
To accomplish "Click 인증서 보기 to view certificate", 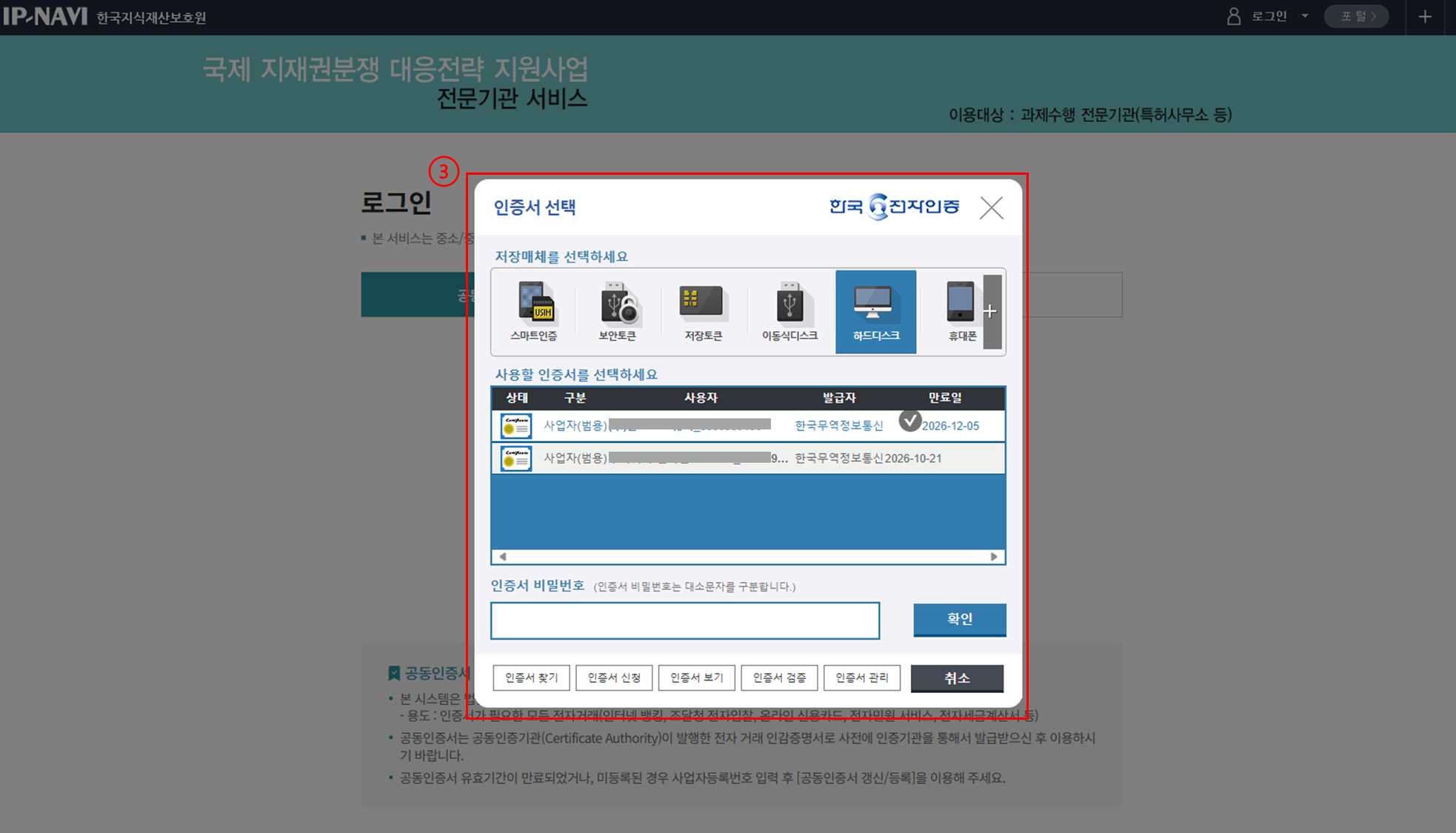I will [696, 678].
